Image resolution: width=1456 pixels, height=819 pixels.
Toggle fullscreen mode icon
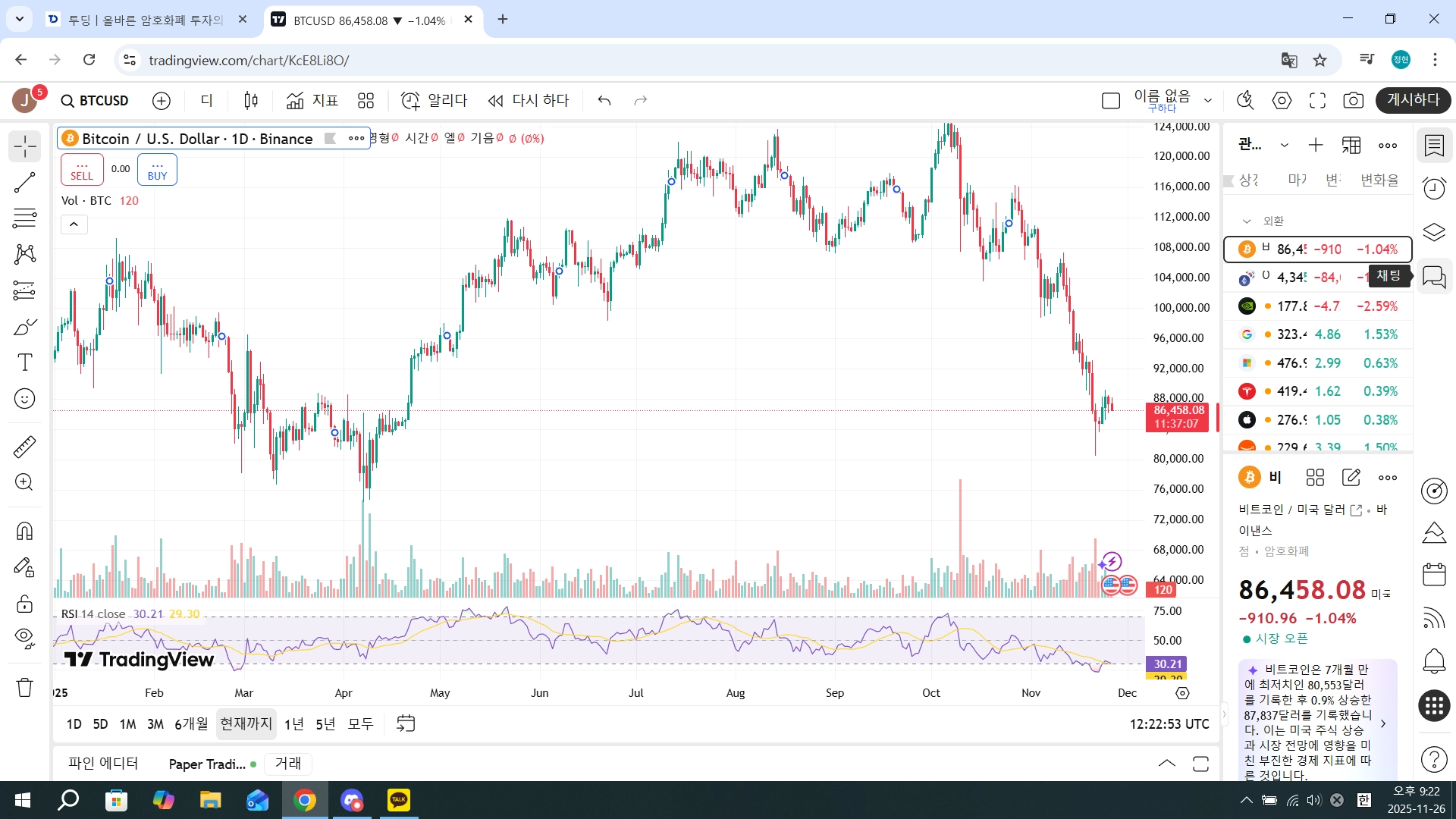coord(1317,100)
